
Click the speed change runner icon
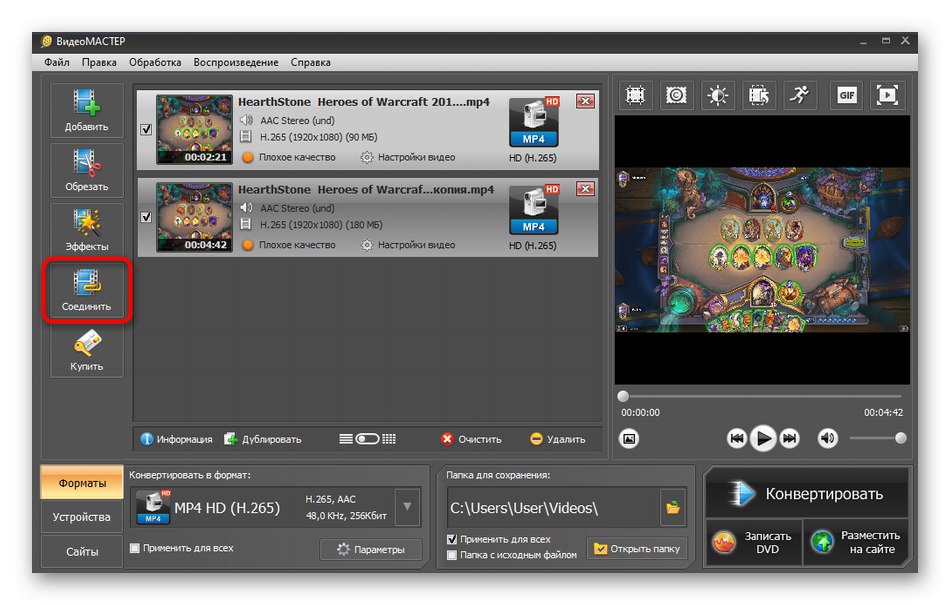click(800, 95)
